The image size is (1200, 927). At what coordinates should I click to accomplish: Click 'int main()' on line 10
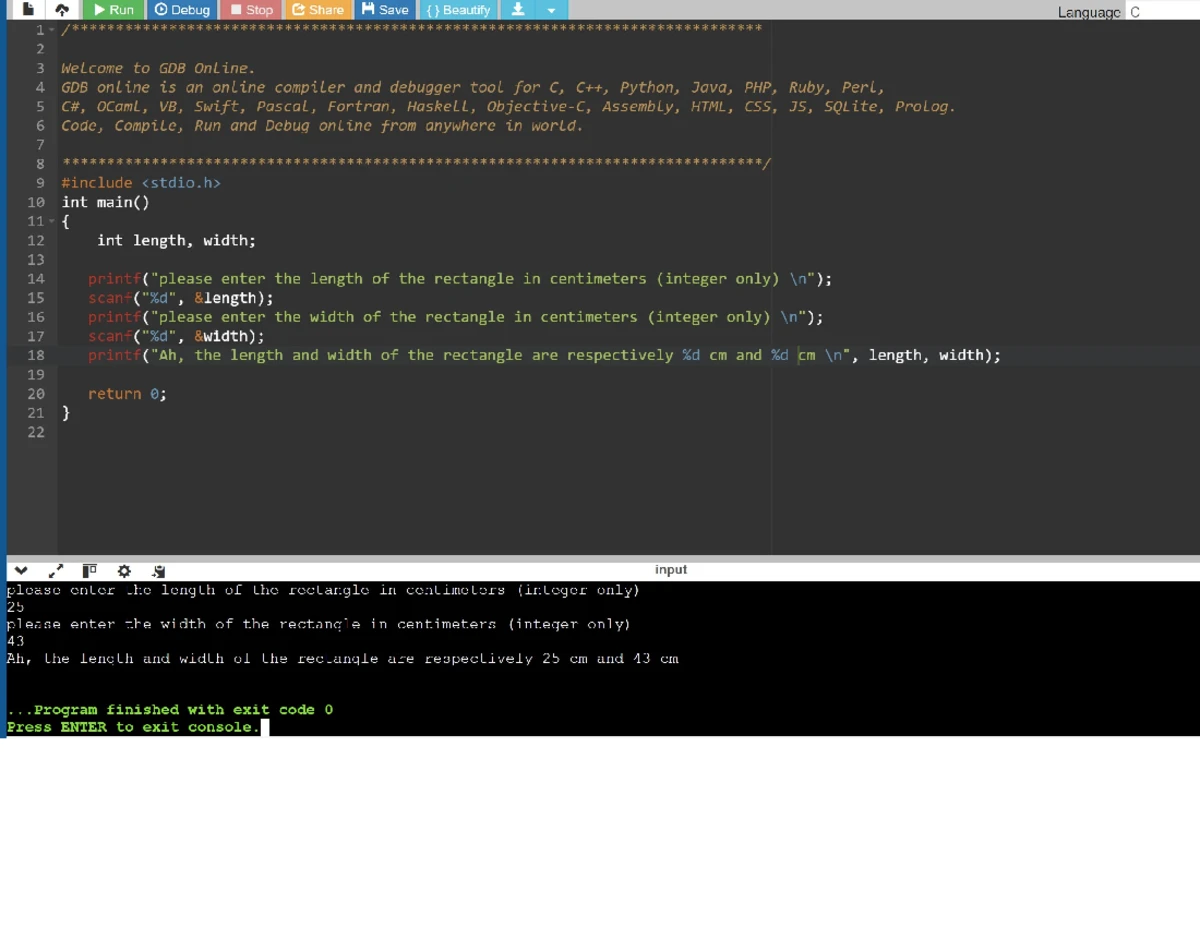coord(105,202)
